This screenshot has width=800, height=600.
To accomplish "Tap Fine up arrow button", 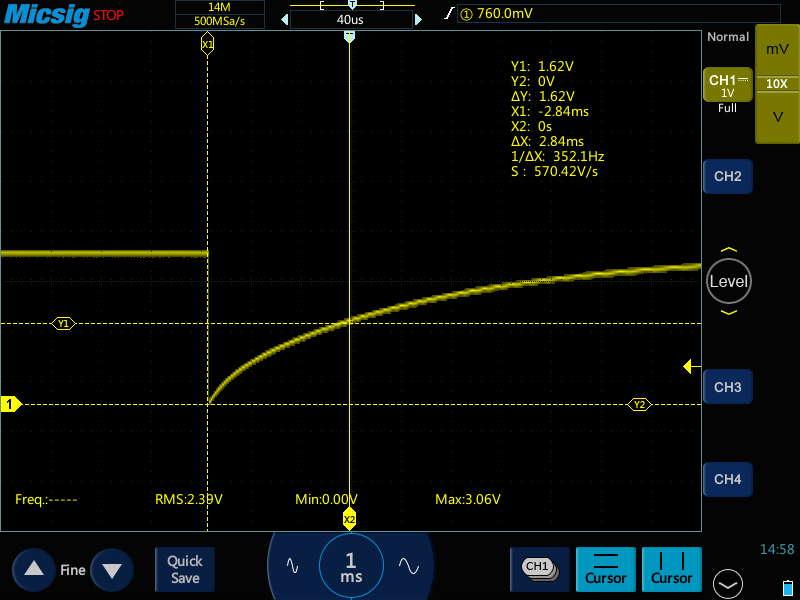I will pyautogui.click(x=34, y=570).
